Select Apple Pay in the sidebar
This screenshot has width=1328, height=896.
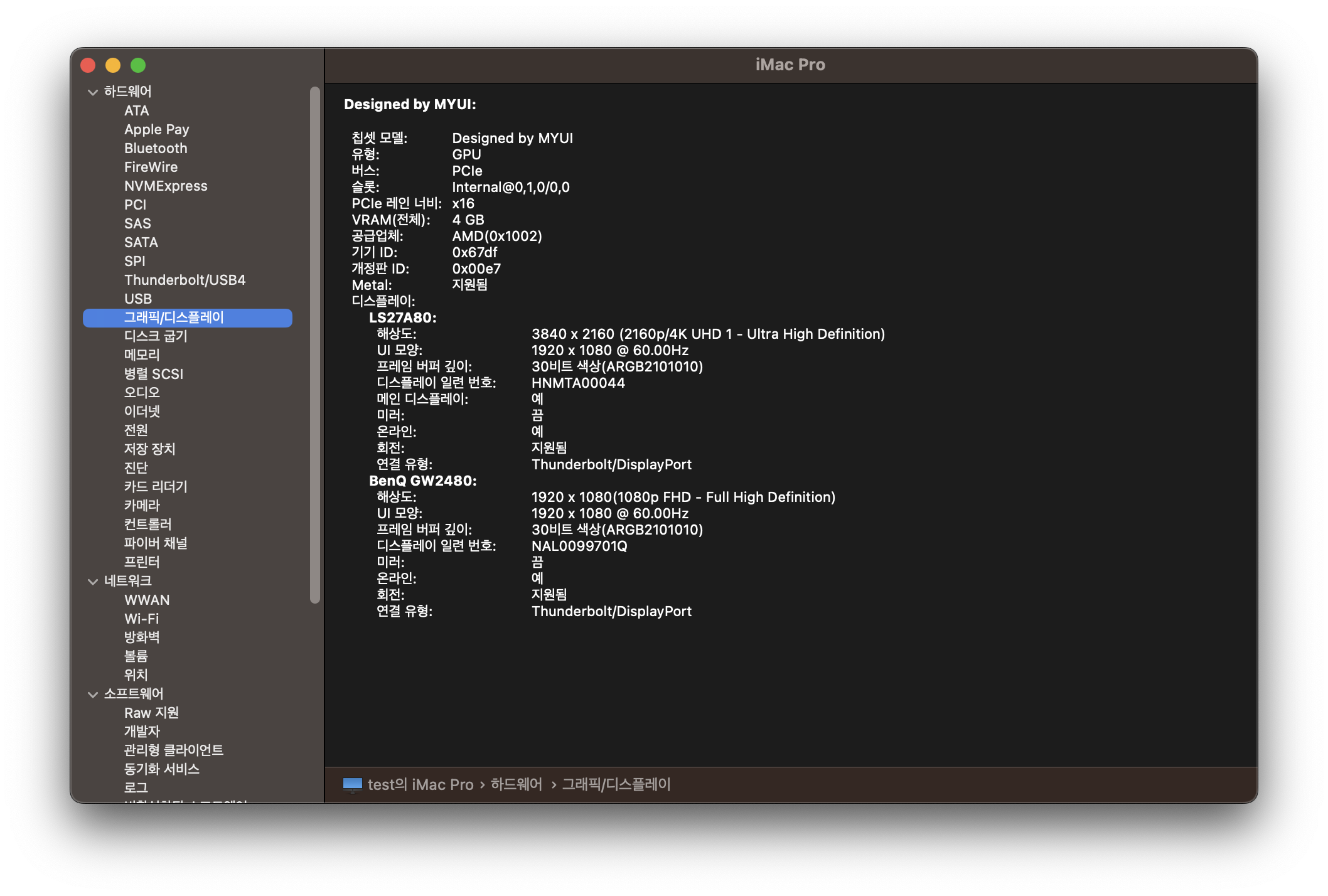pyautogui.click(x=156, y=130)
